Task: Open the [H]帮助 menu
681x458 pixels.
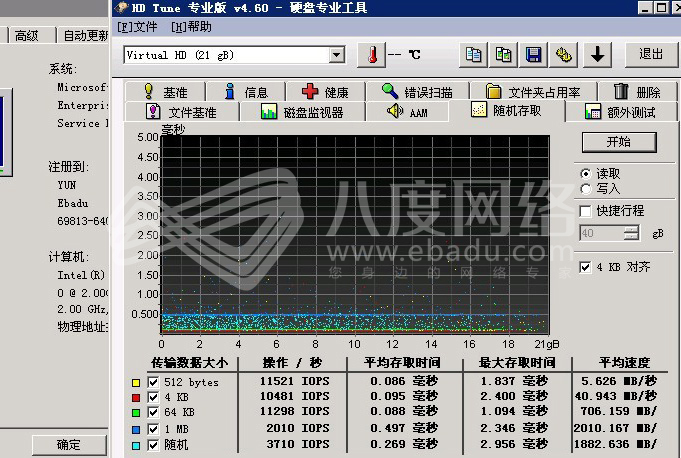Action: click(191, 27)
